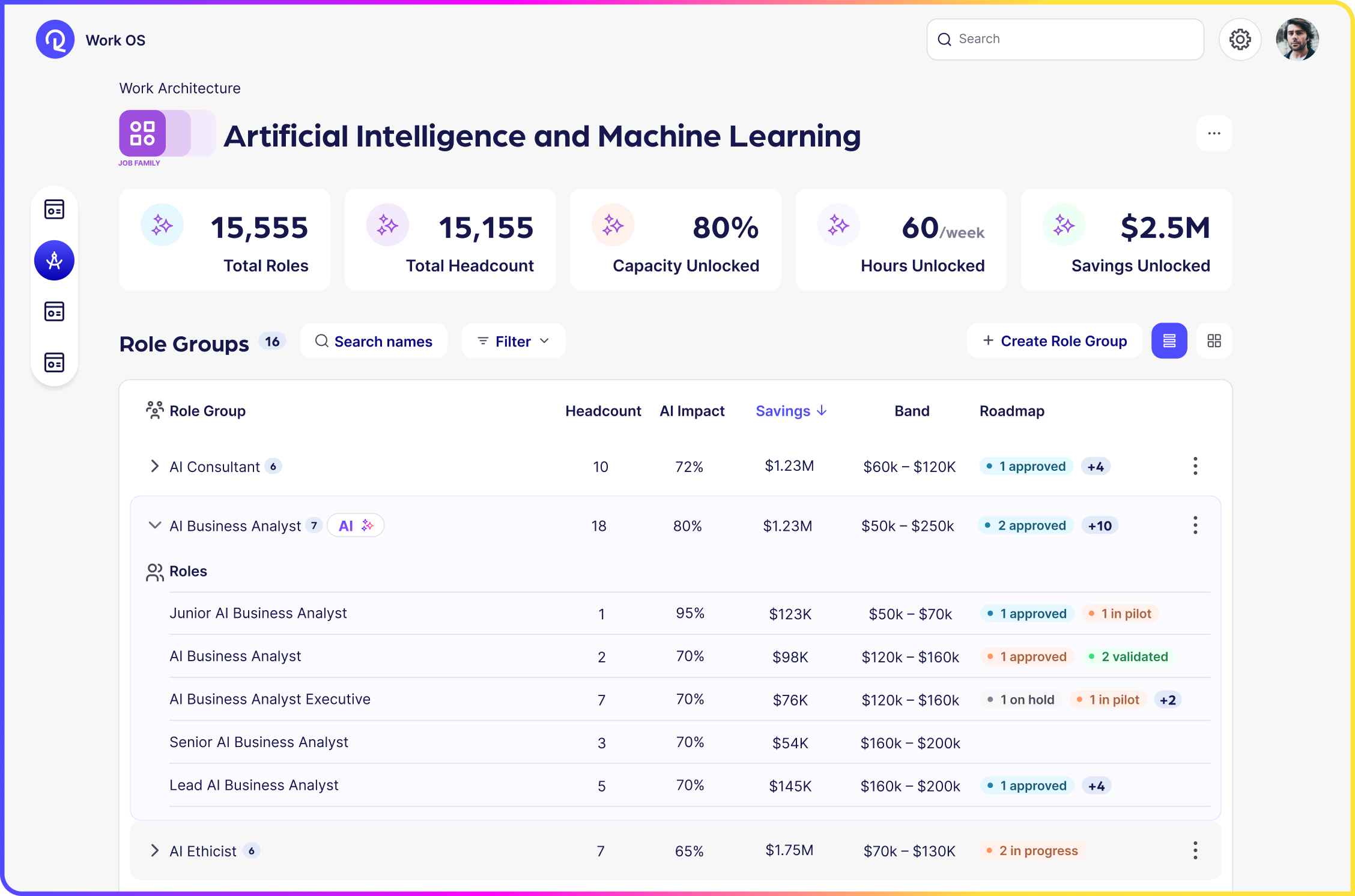1355x896 pixels.
Task: Click Create Role Group button
Action: click(x=1055, y=341)
